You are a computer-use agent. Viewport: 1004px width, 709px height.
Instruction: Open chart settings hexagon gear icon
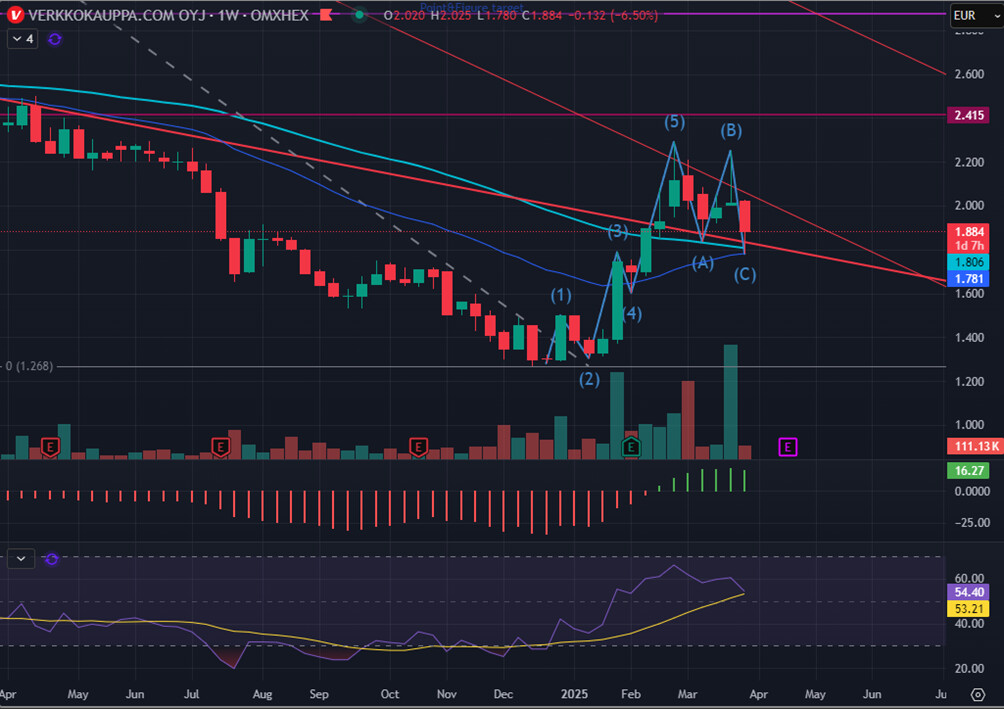(x=977, y=694)
